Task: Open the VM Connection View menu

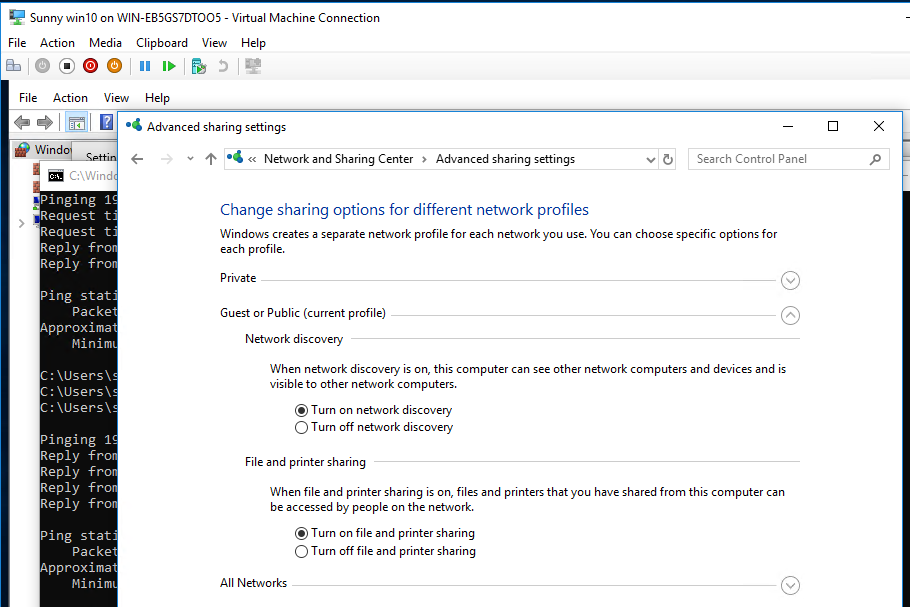Action: [x=214, y=43]
